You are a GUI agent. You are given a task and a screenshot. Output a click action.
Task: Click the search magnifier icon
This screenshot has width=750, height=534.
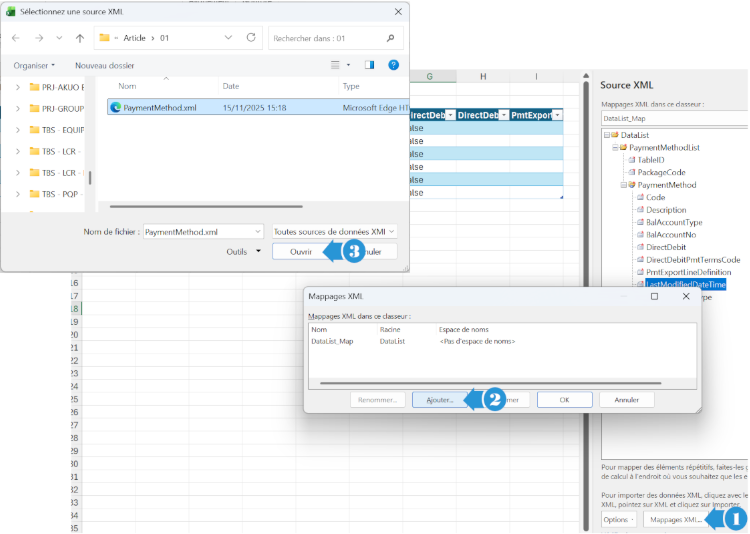click(x=392, y=38)
